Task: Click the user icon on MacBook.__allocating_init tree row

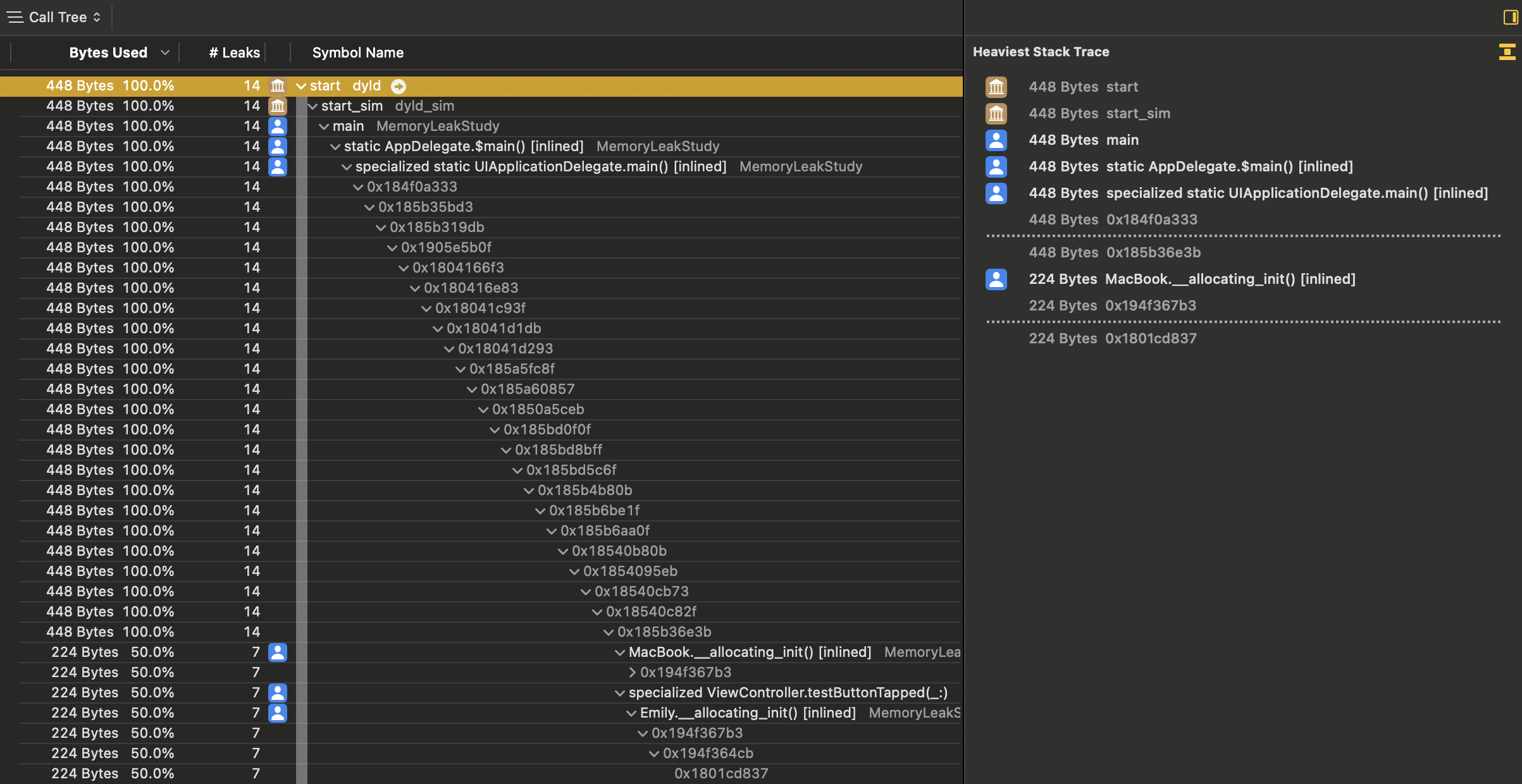Action: click(278, 652)
